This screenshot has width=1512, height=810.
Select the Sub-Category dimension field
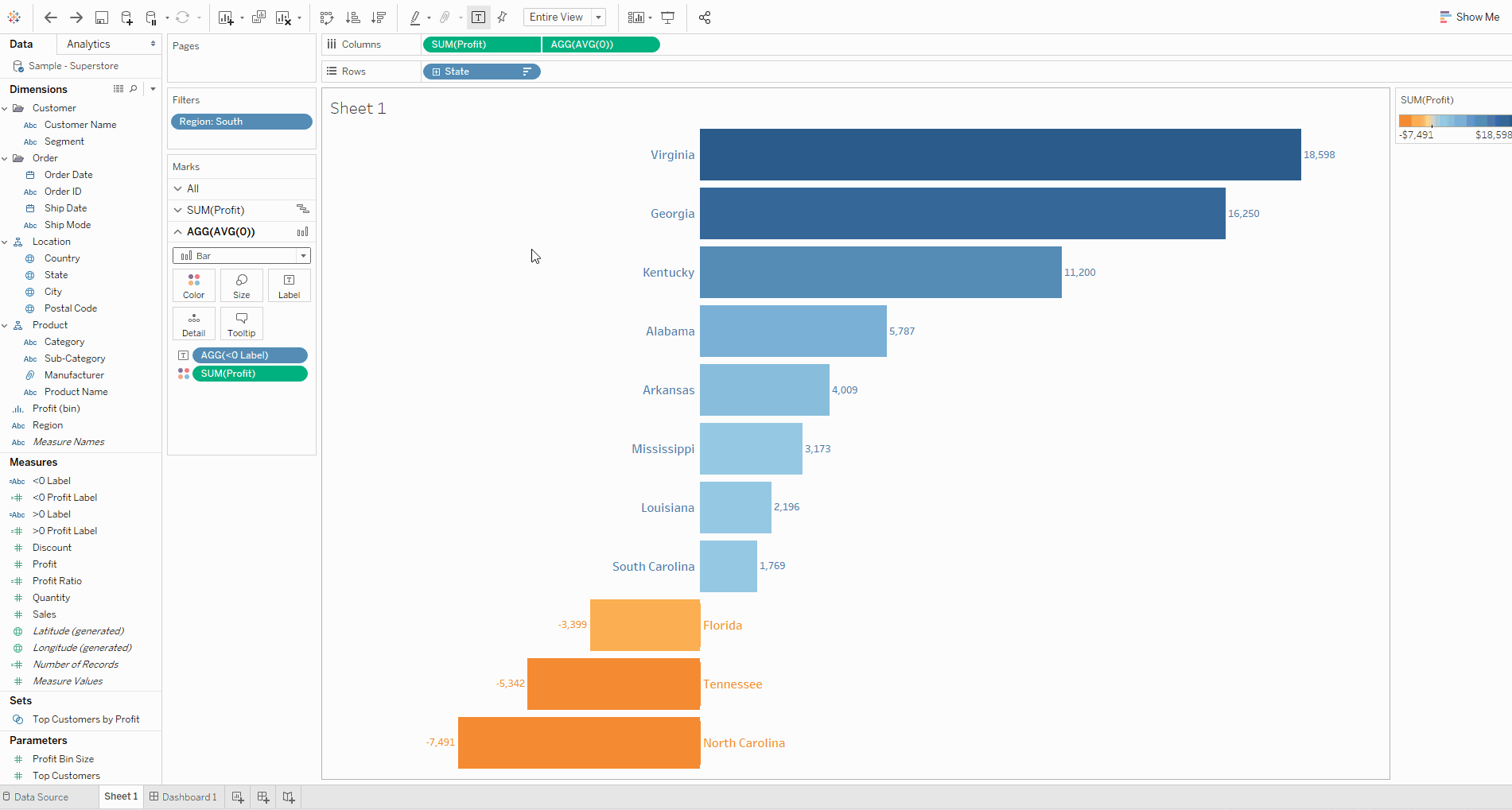tap(75, 358)
